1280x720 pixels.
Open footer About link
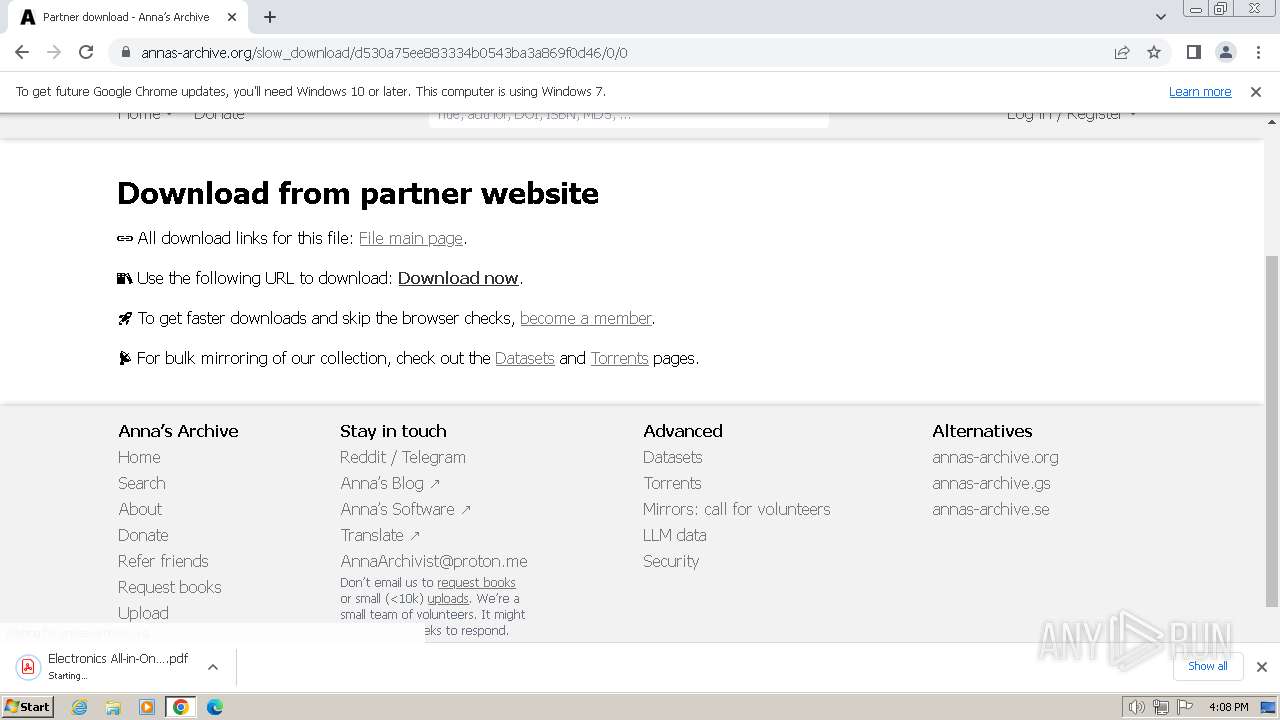[140, 509]
